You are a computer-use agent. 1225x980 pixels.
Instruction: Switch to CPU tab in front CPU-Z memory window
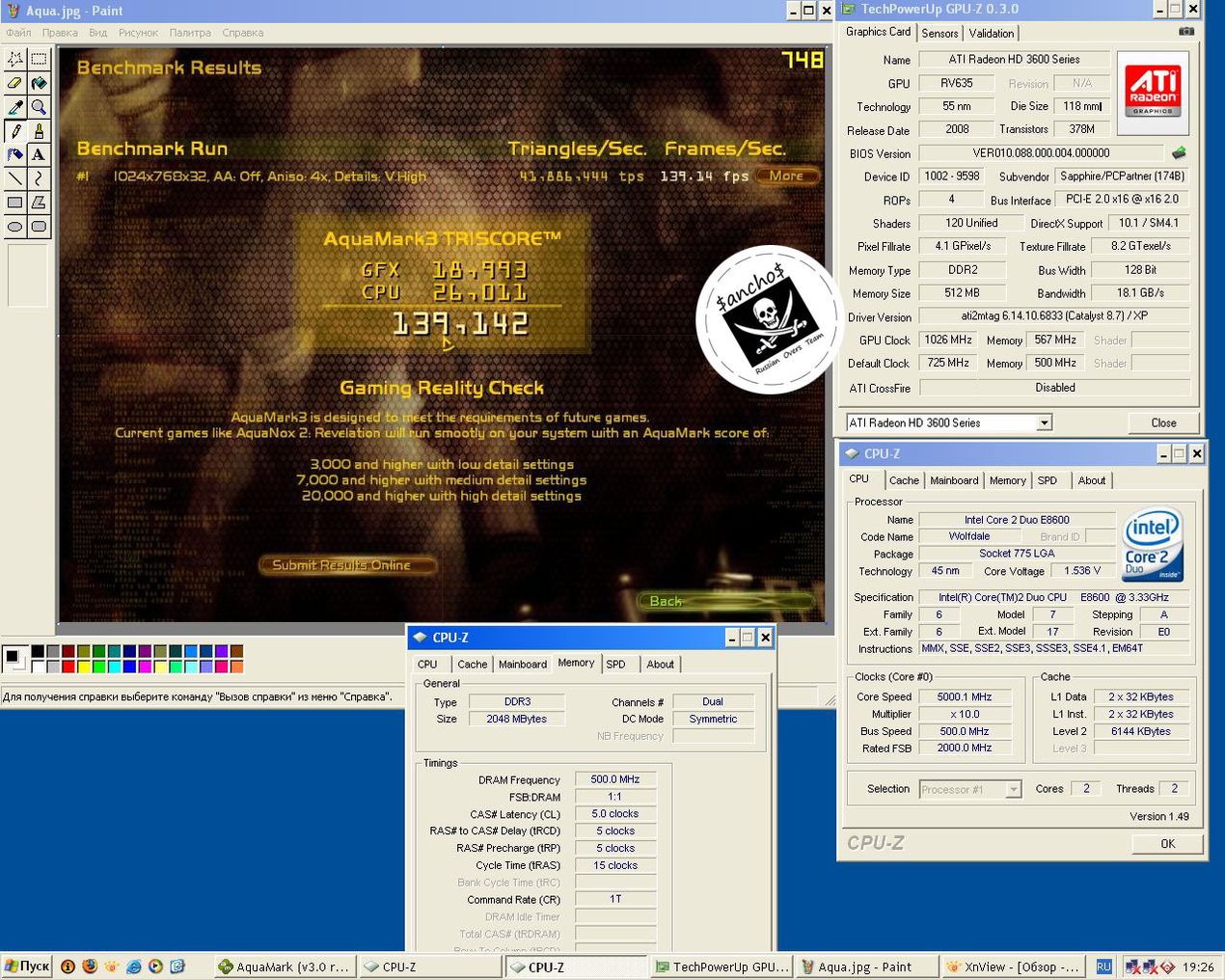(x=427, y=665)
